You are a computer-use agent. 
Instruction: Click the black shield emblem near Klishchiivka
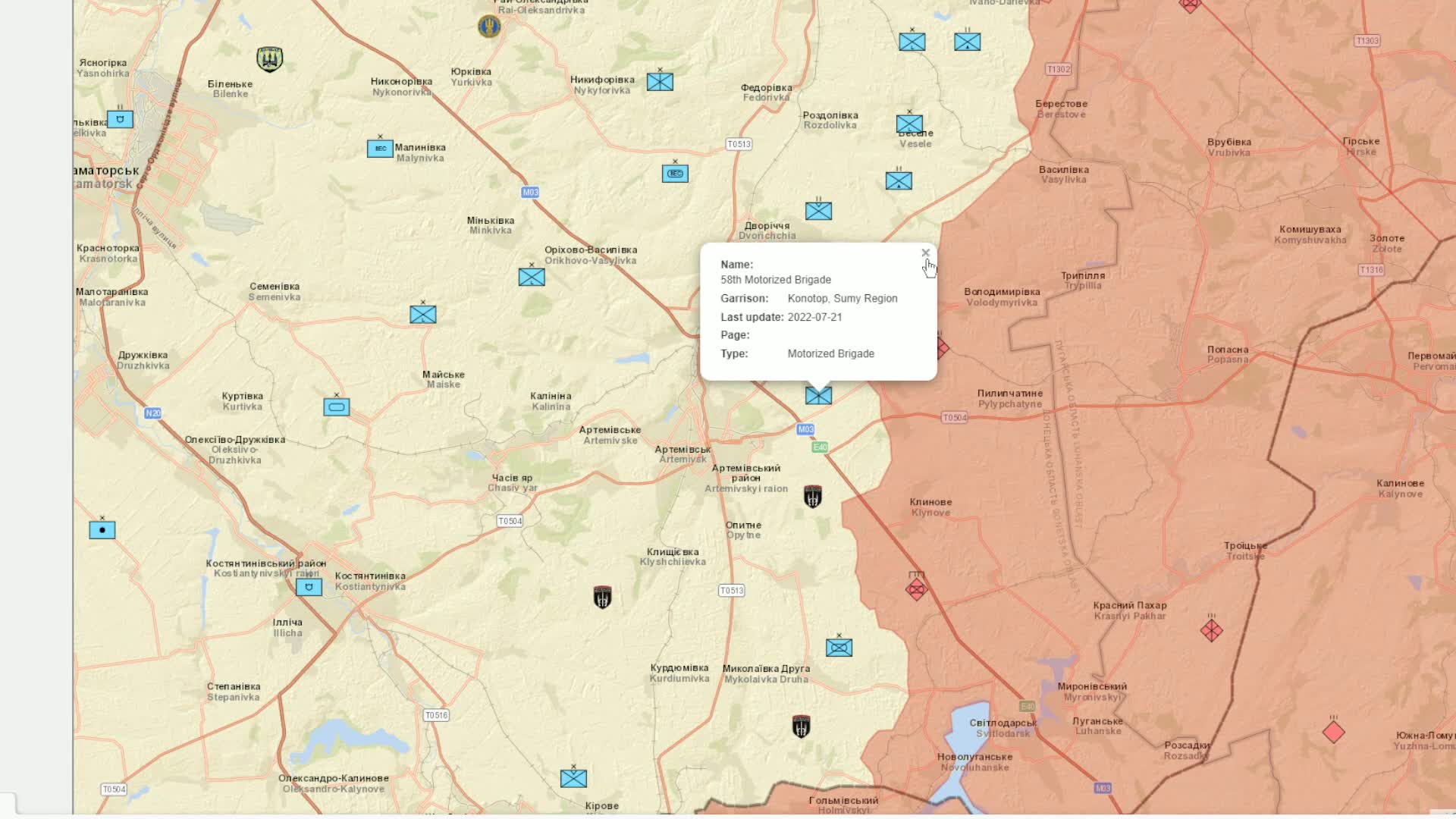pos(602,598)
